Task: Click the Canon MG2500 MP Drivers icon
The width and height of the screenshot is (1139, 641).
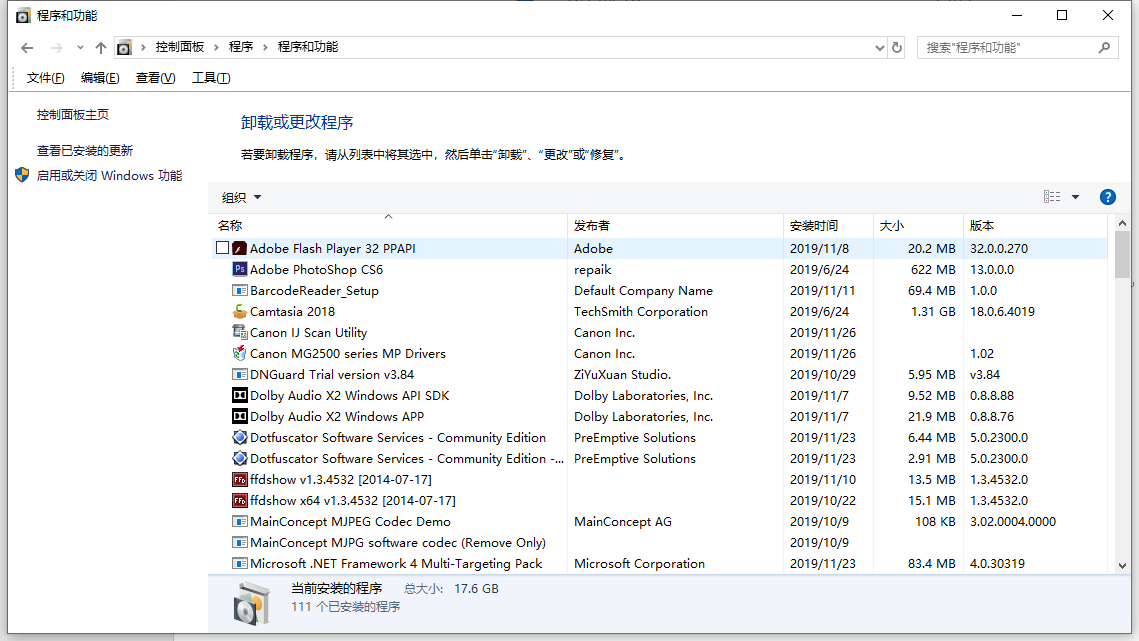Action: click(x=240, y=354)
